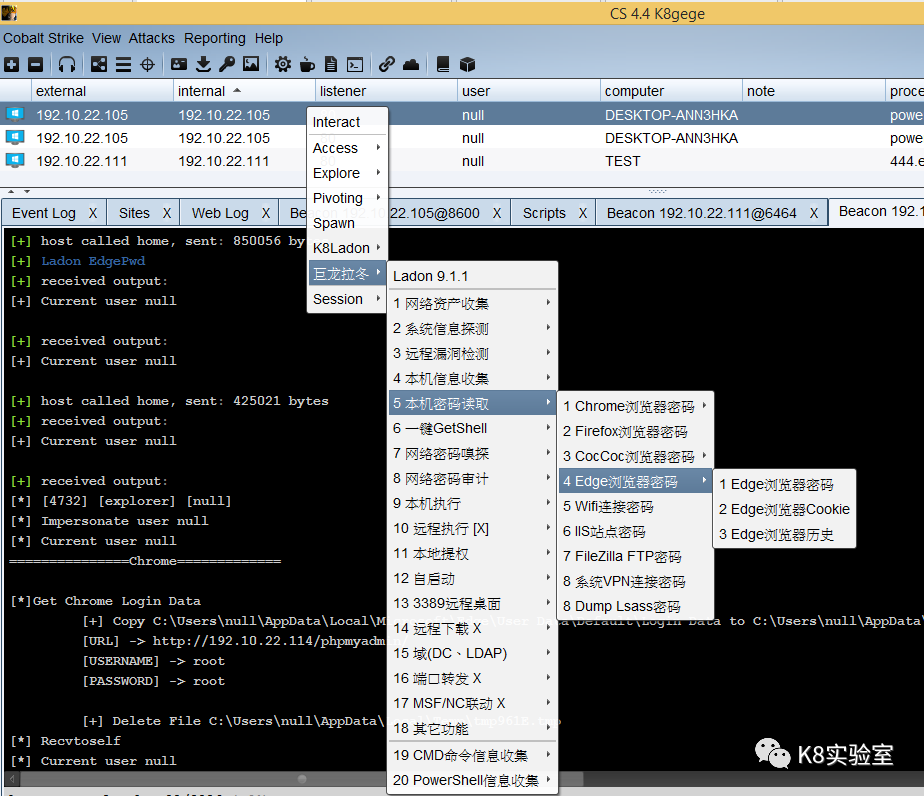Switch to the Event Log tab
This screenshot has width=924, height=796.
(x=44, y=213)
